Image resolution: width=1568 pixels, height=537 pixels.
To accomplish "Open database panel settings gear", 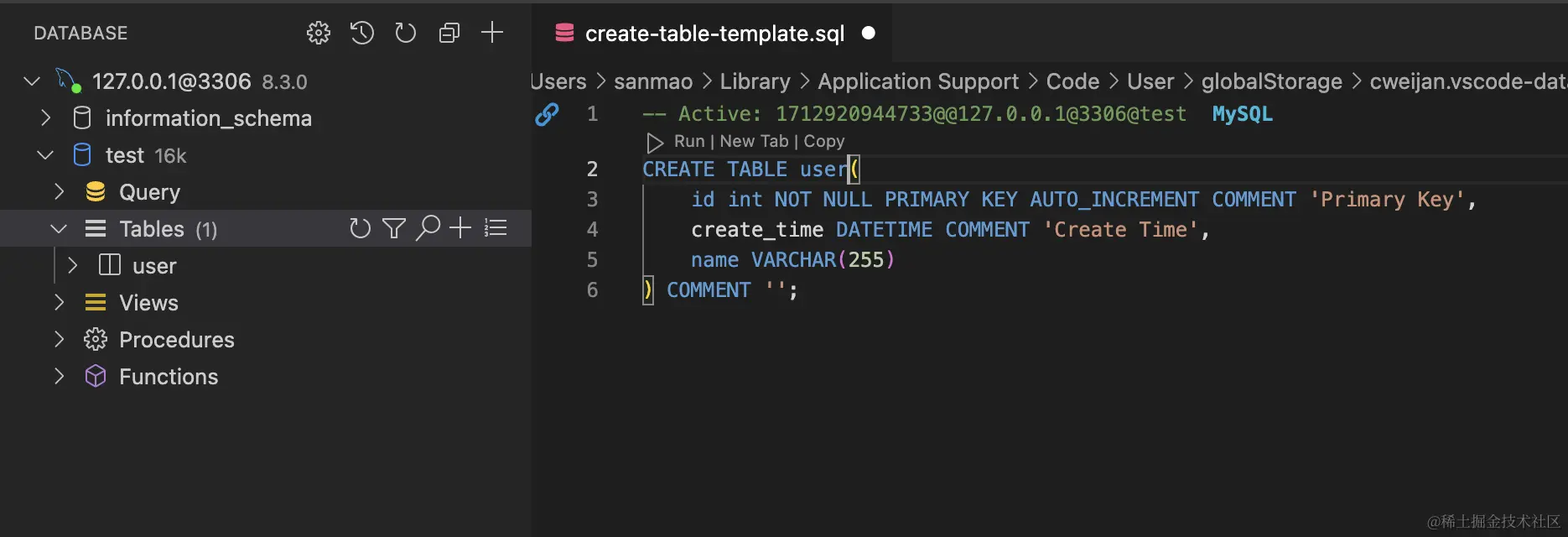I will coord(319,33).
